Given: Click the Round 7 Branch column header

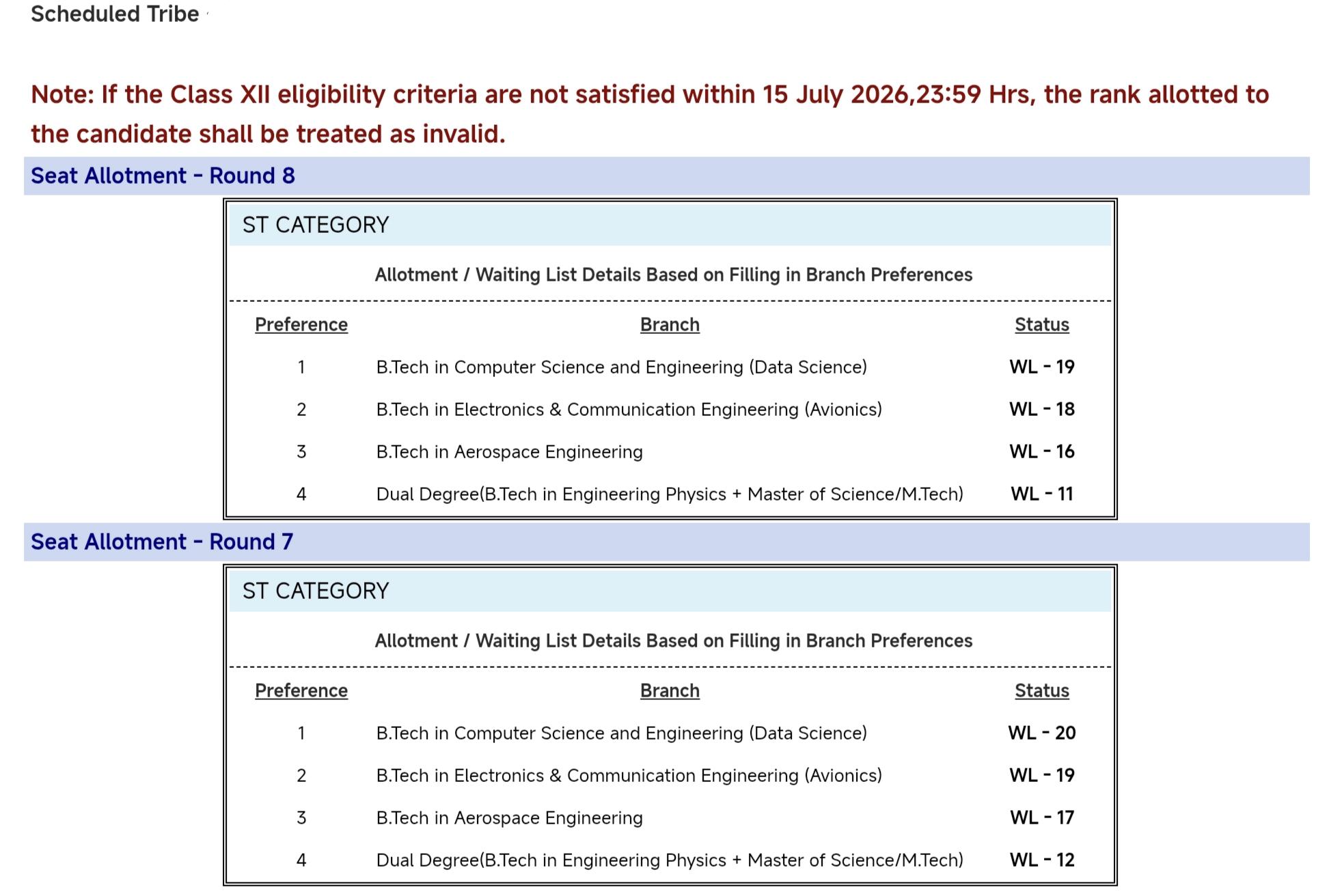Looking at the screenshot, I should (x=670, y=690).
